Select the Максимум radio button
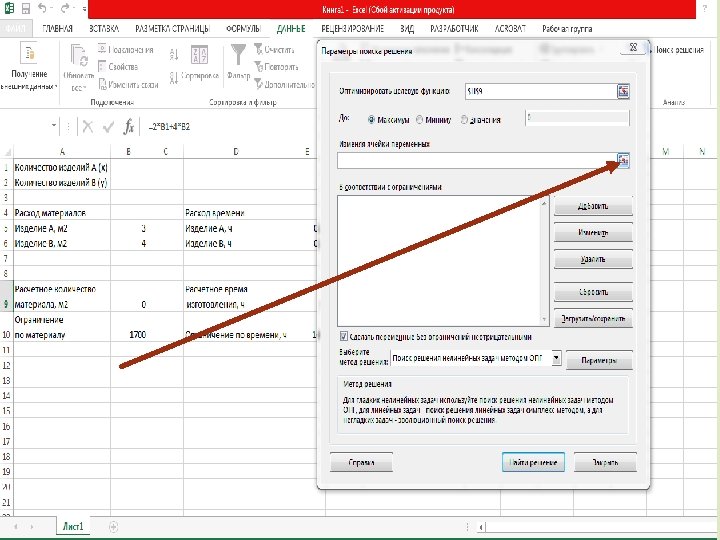This screenshot has width=720, height=540. pyautogui.click(x=371, y=120)
